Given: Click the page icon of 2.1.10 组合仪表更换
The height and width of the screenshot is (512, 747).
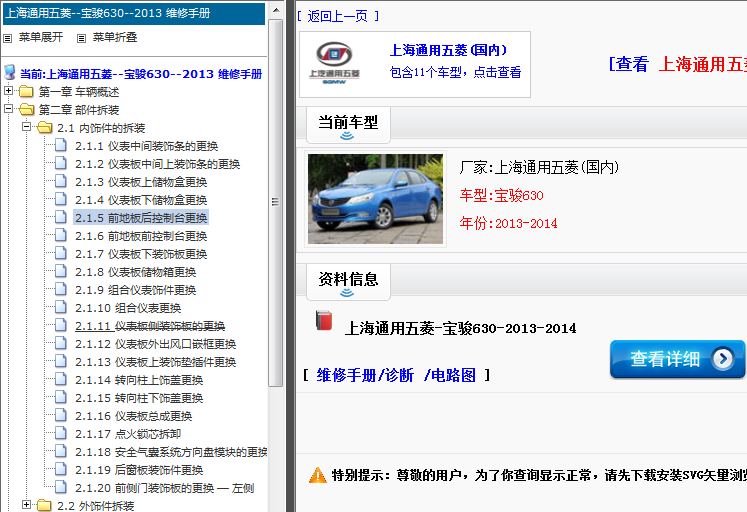Looking at the screenshot, I should click(61, 307).
